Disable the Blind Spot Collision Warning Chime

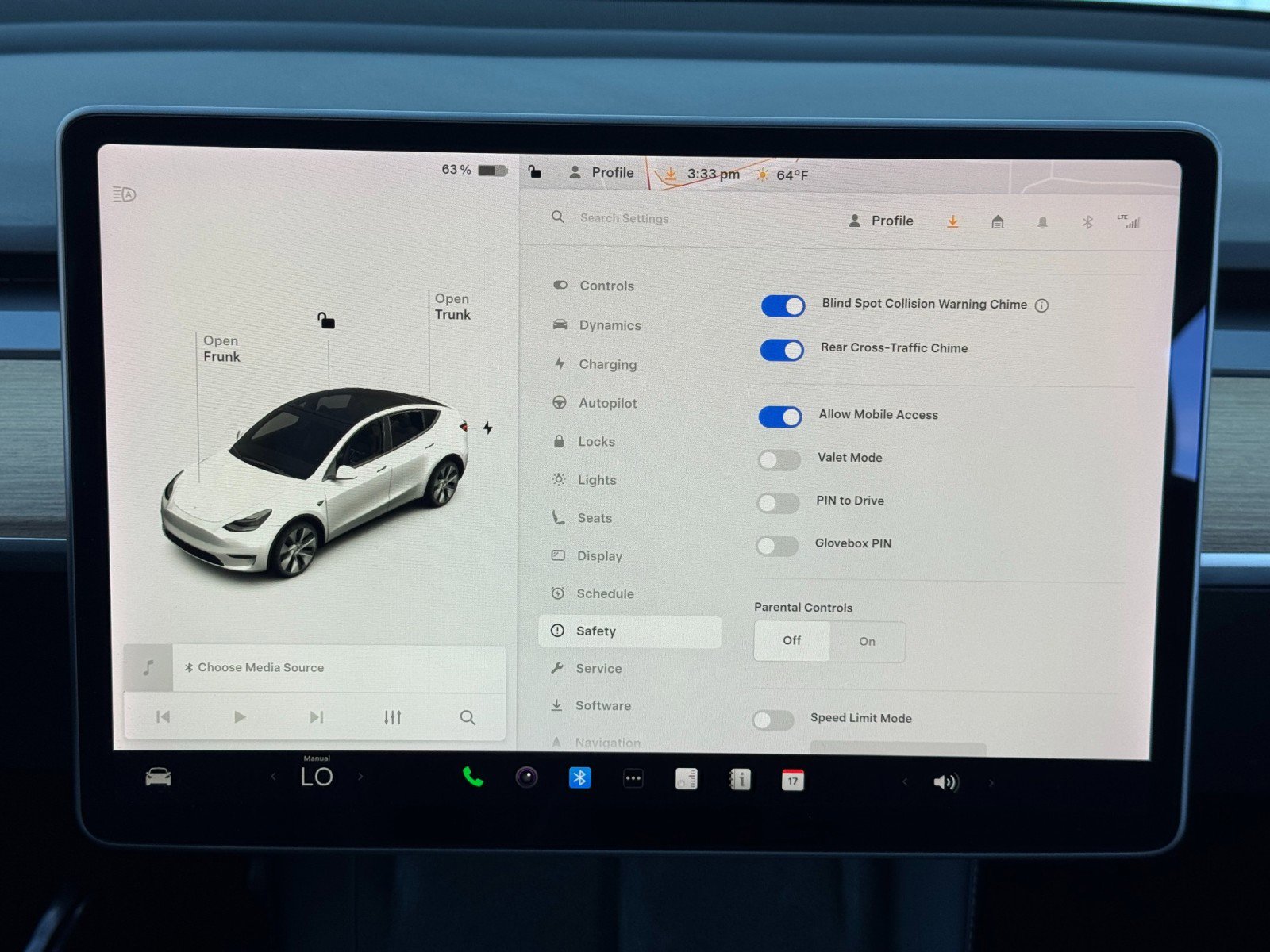click(x=782, y=305)
